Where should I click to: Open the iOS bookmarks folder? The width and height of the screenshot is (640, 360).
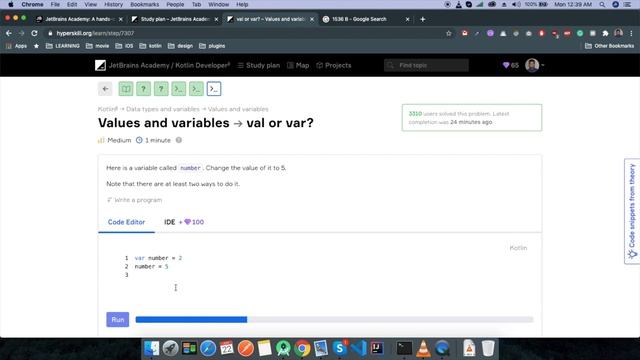pyautogui.click(x=124, y=46)
